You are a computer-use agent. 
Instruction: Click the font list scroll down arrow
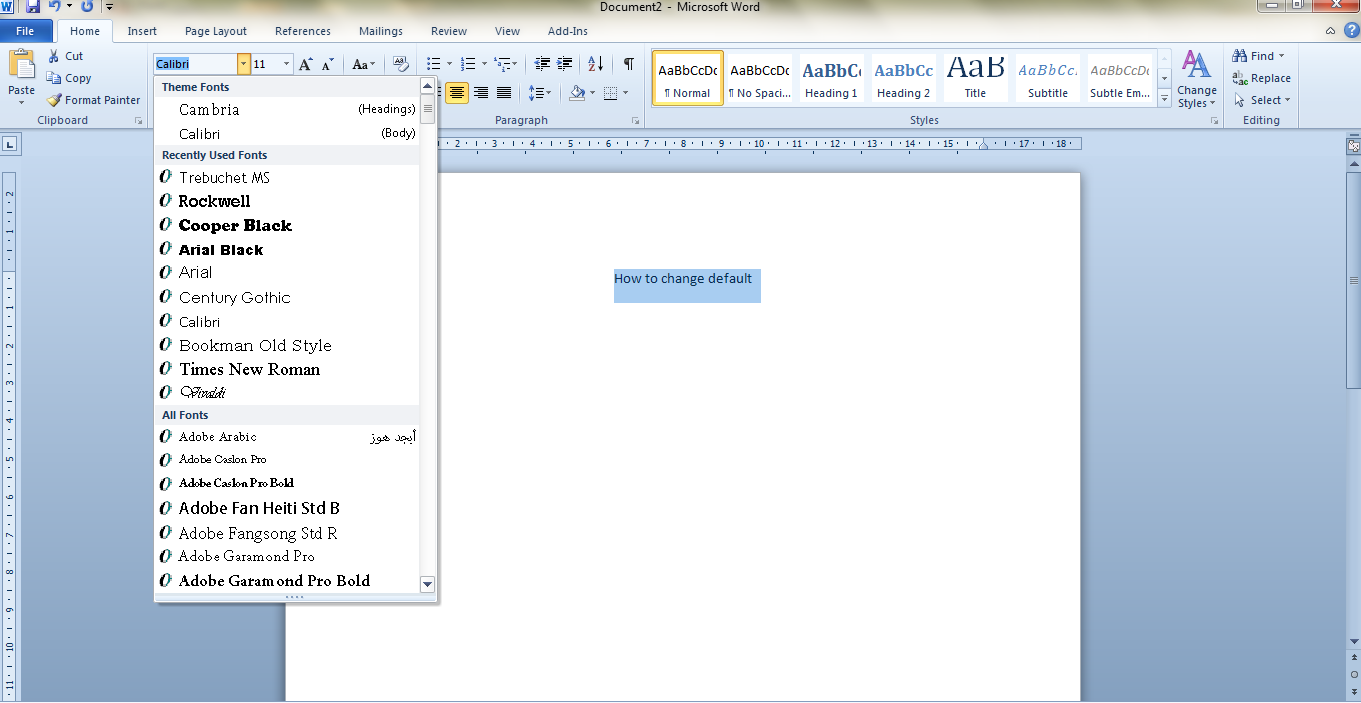pyautogui.click(x=428, y=584)
